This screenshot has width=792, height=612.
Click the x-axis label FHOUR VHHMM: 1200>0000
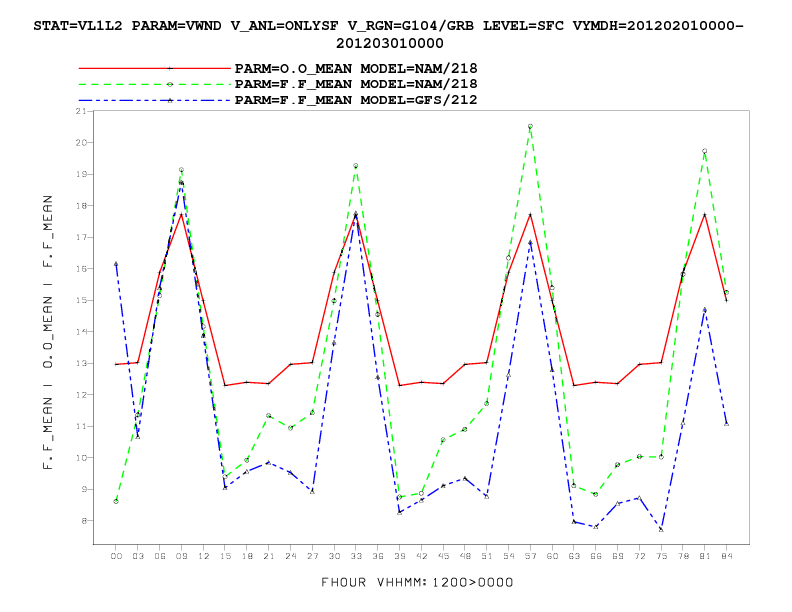click(417, 582)
